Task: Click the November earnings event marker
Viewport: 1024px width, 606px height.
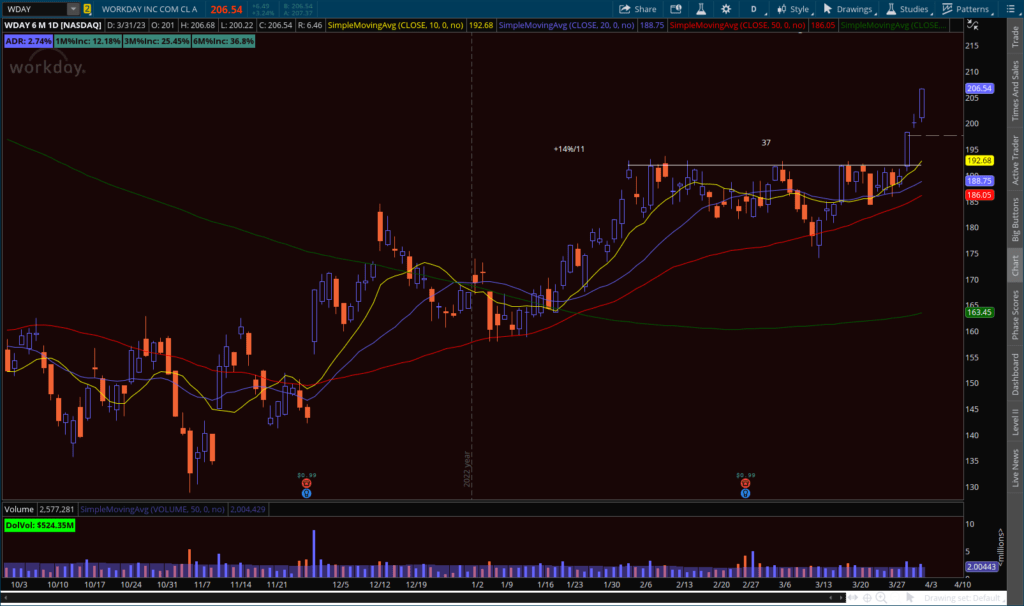Action: click(x=306, y=483)
